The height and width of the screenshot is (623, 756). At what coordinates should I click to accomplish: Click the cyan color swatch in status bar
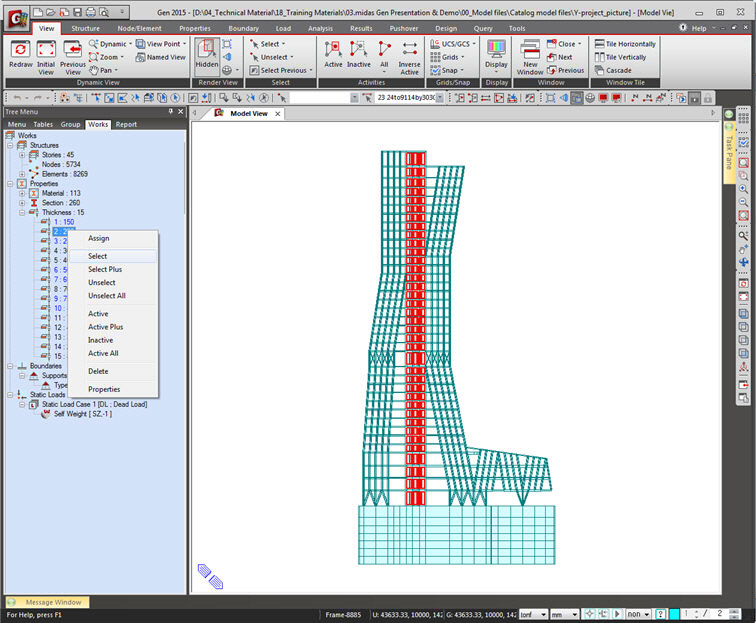pos(674,613)
